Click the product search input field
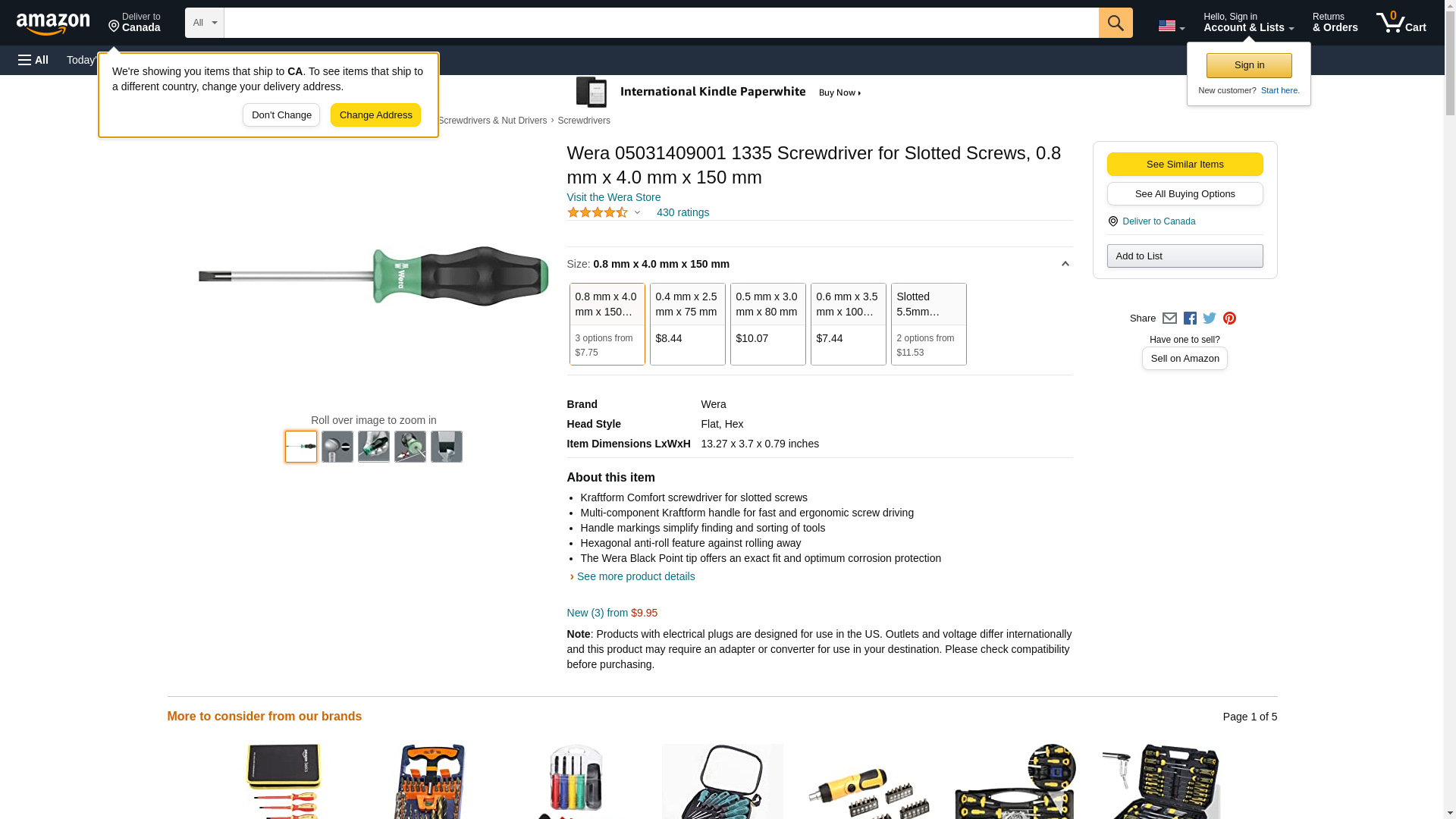The height and width of the screenshot is (819, 1456). click(x=661, y=23)
